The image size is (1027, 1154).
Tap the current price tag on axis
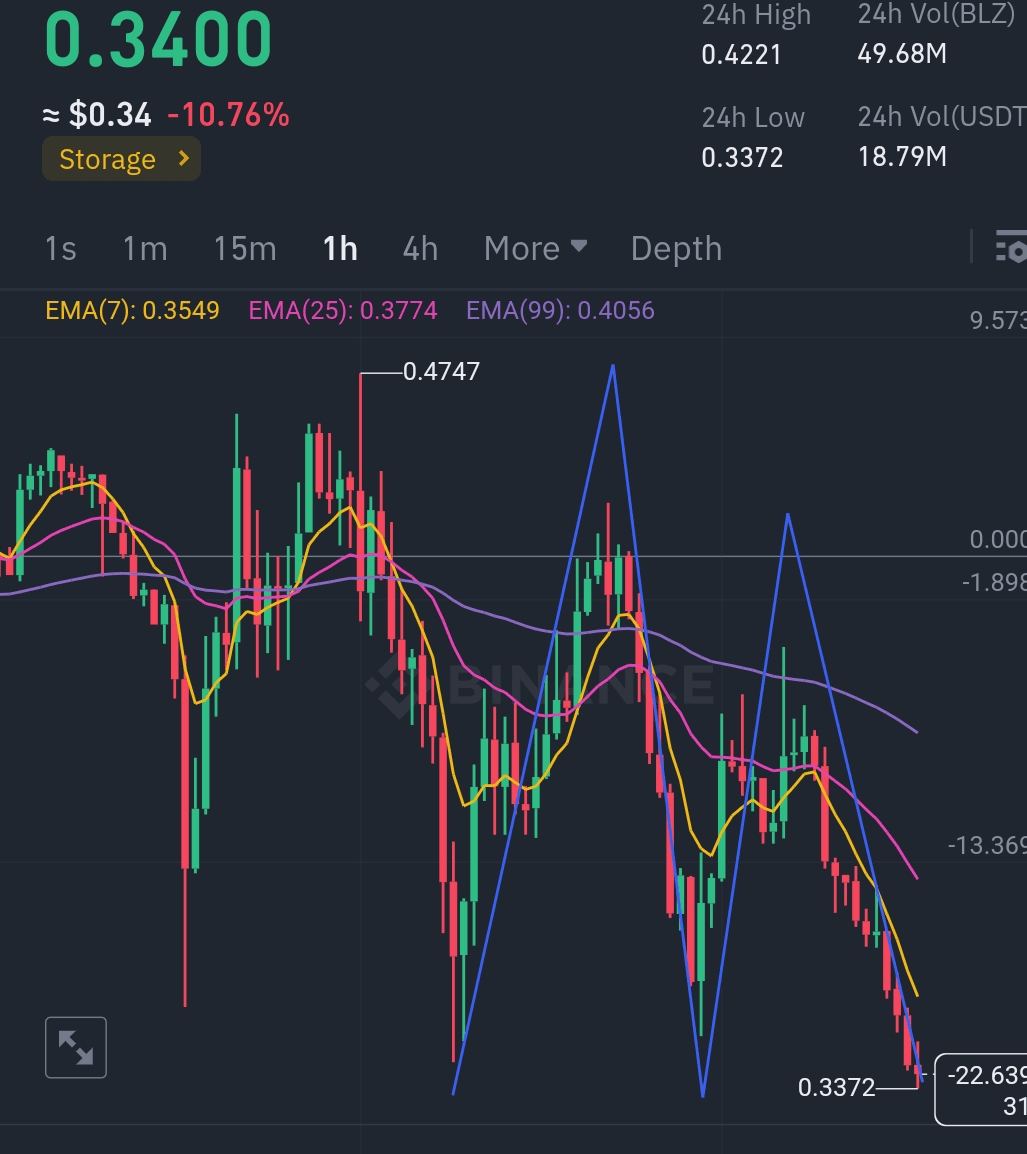pos(983,1089)
